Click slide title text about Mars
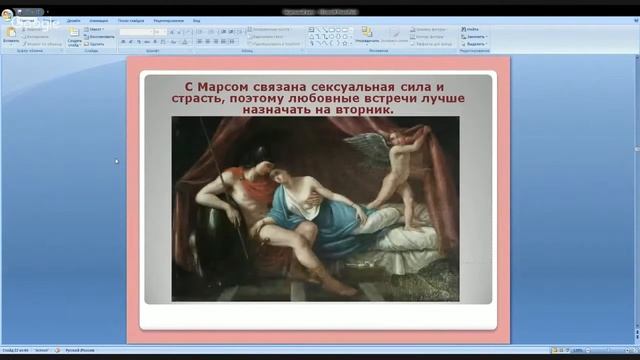 (318, 98)
